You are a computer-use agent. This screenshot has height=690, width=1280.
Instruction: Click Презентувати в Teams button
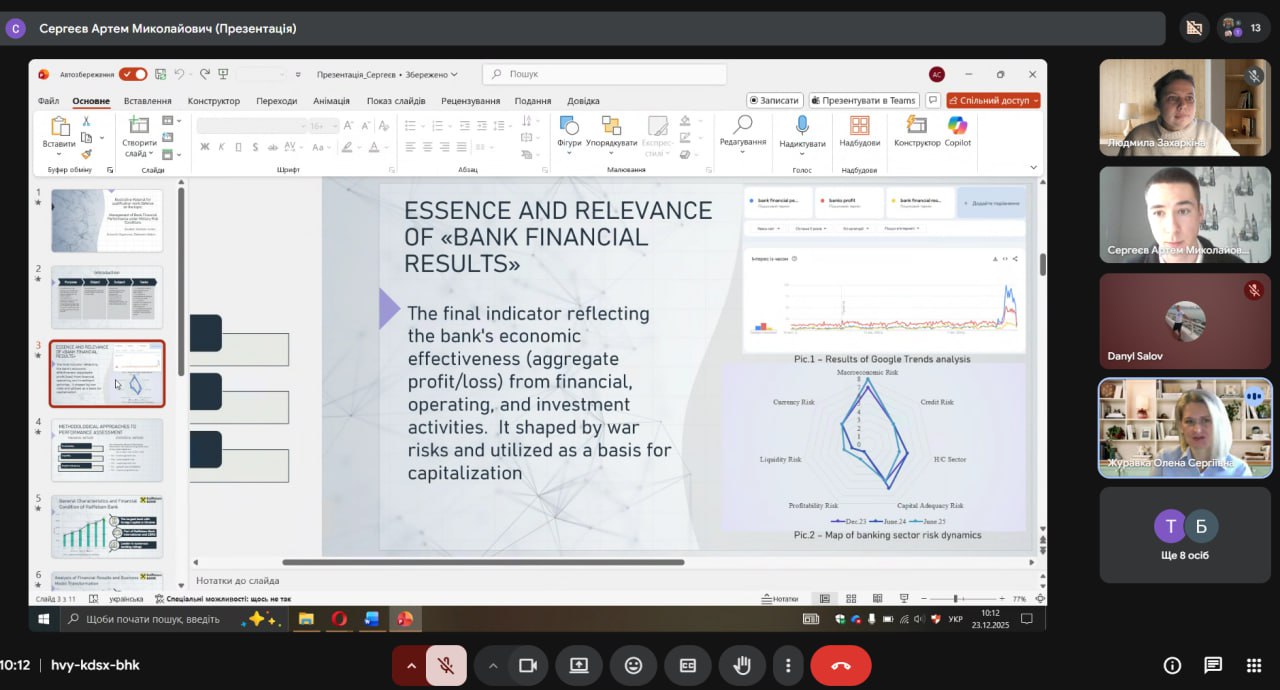tap(862, 100)
